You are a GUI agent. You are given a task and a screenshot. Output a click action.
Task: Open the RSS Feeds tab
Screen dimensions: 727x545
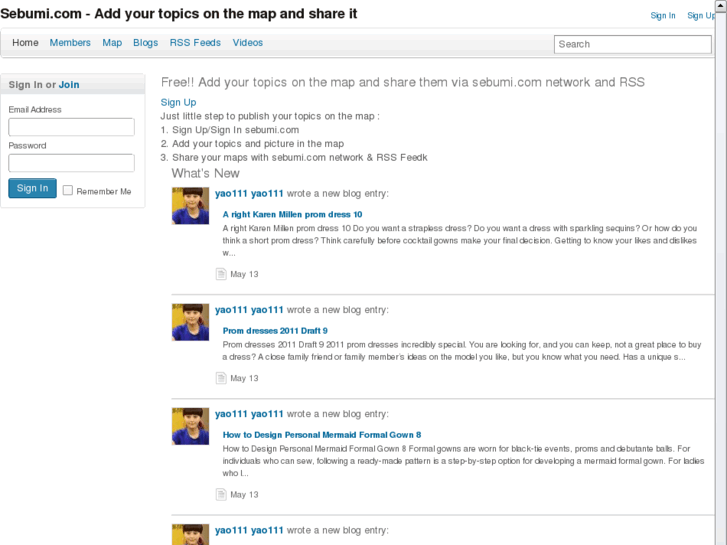[x=195, y=43]
